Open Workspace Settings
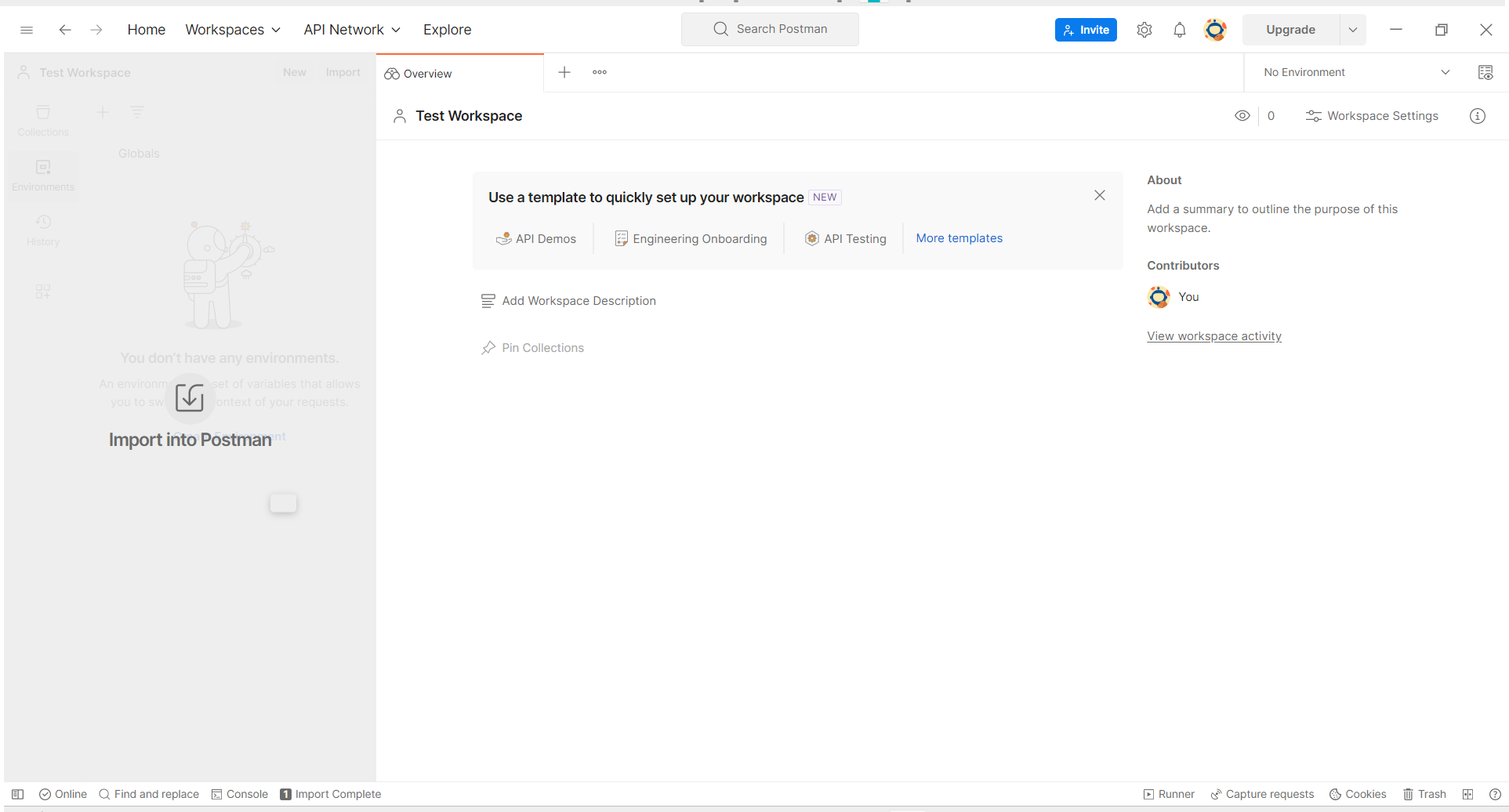Image resolution: width=1509 pixels, height=812 pixels. point(1372,116)
